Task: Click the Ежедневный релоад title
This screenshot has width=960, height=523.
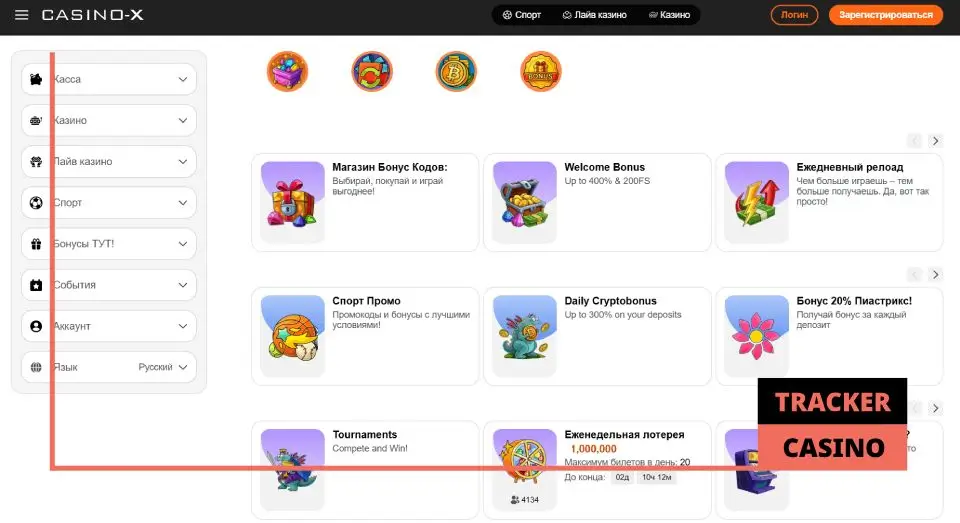Action: click(850, 167)
